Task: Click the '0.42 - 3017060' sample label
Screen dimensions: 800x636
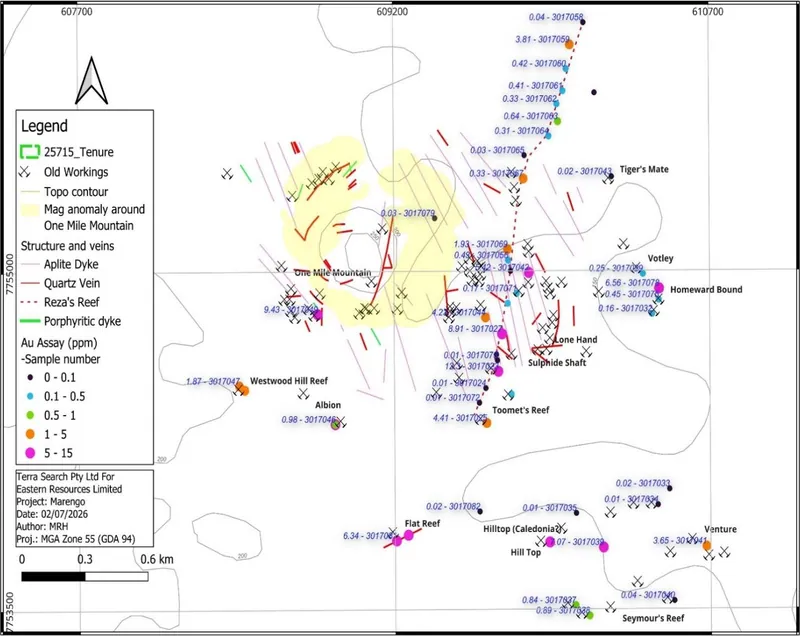Action: tap(539, 64)
